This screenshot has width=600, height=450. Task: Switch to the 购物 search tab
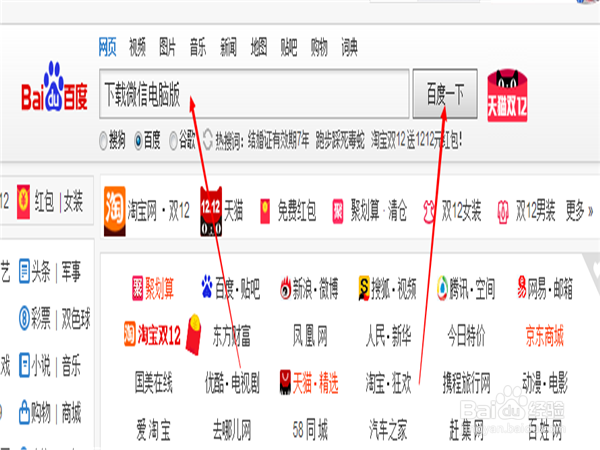(x=319, y=47)
